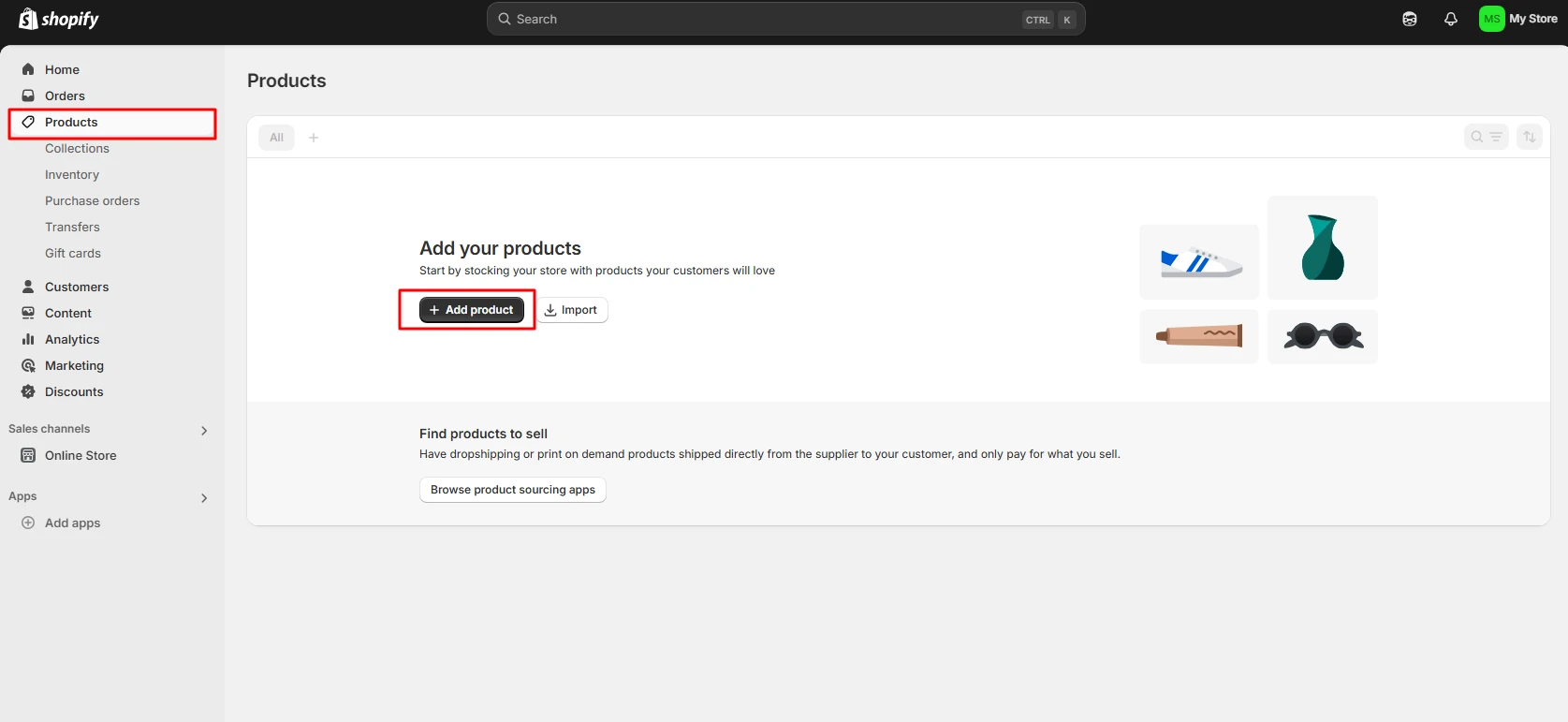Click the Shopify logo in the header

[59, 19]
